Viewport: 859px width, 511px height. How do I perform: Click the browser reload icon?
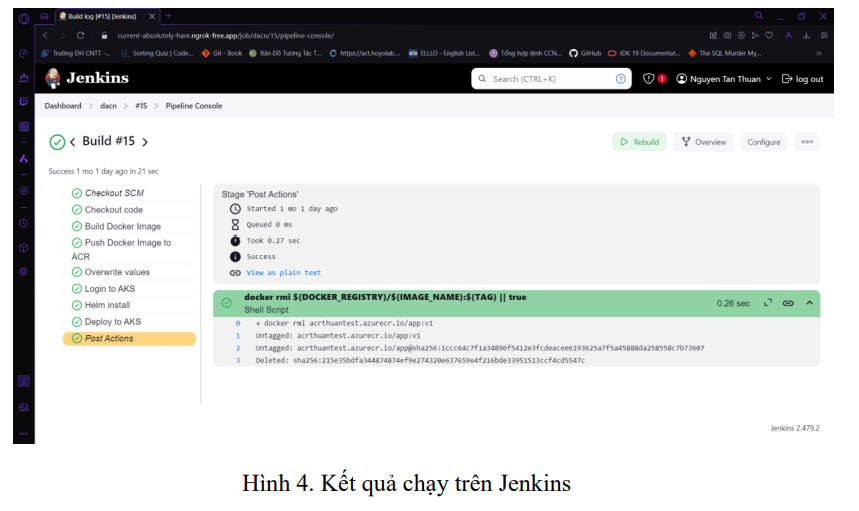pyautogui.click(x=80, y=35)
